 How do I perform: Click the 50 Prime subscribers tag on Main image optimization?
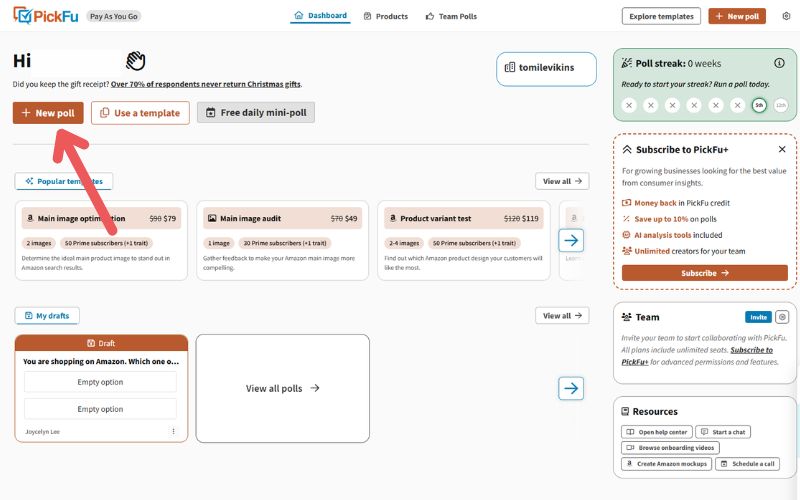(106, 243)
